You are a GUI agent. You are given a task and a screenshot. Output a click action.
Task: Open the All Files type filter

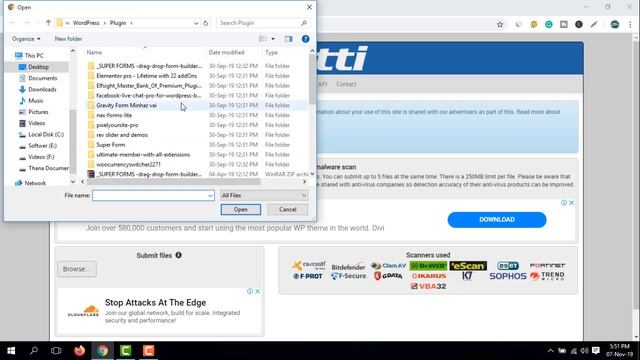click(264, 196)
